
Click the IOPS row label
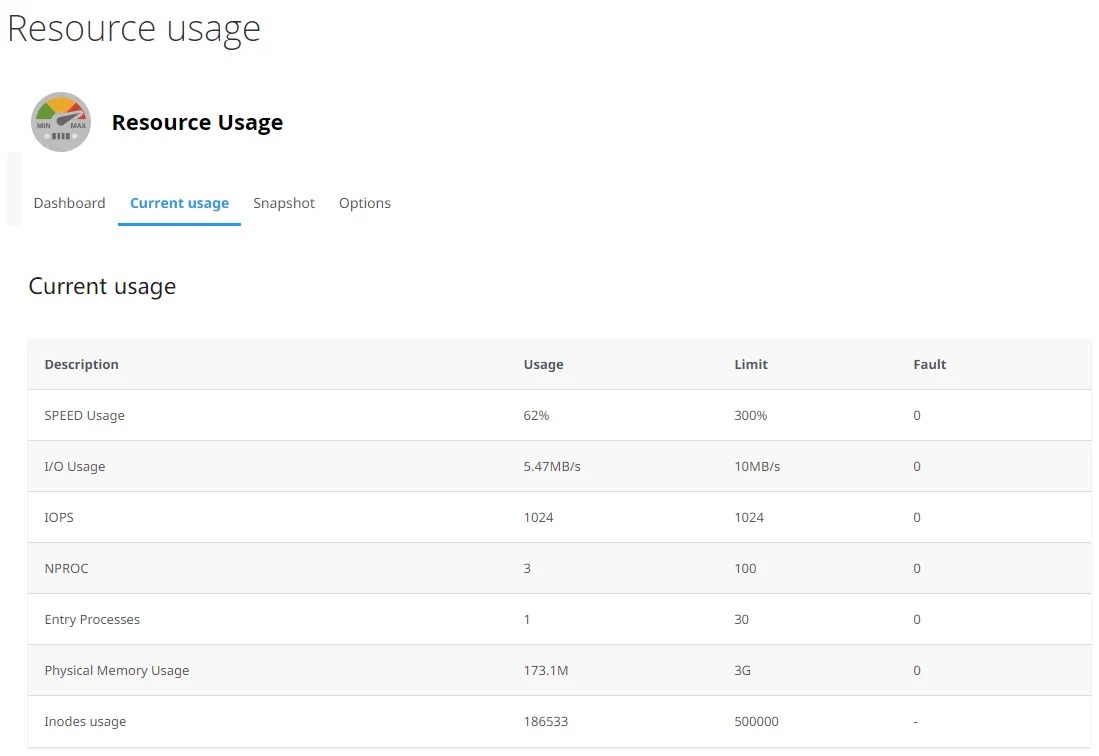point(59,518)
